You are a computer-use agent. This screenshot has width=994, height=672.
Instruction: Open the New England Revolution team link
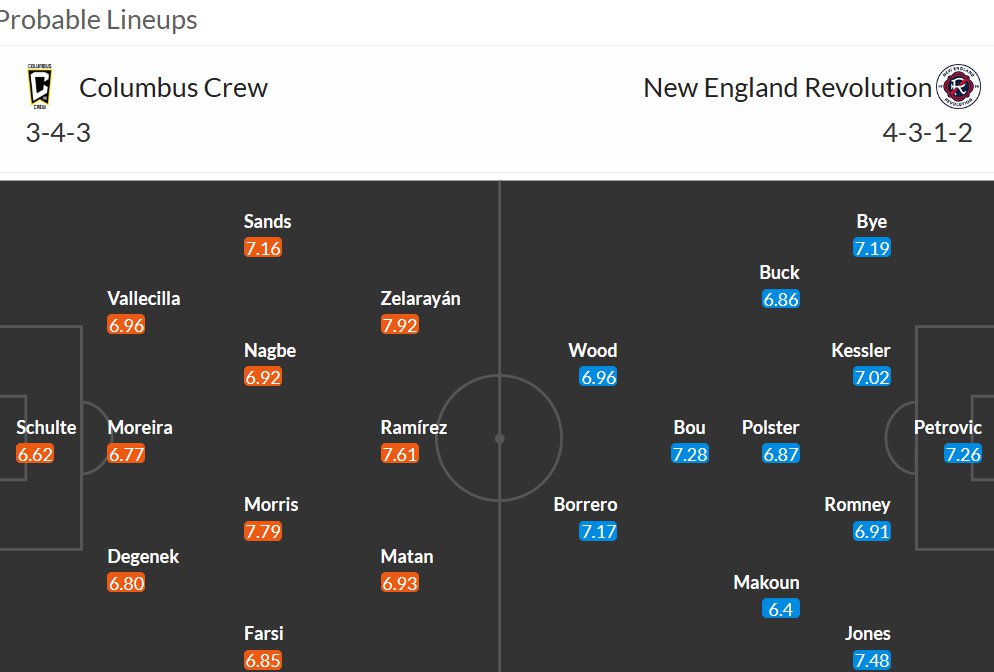point(787,87)
